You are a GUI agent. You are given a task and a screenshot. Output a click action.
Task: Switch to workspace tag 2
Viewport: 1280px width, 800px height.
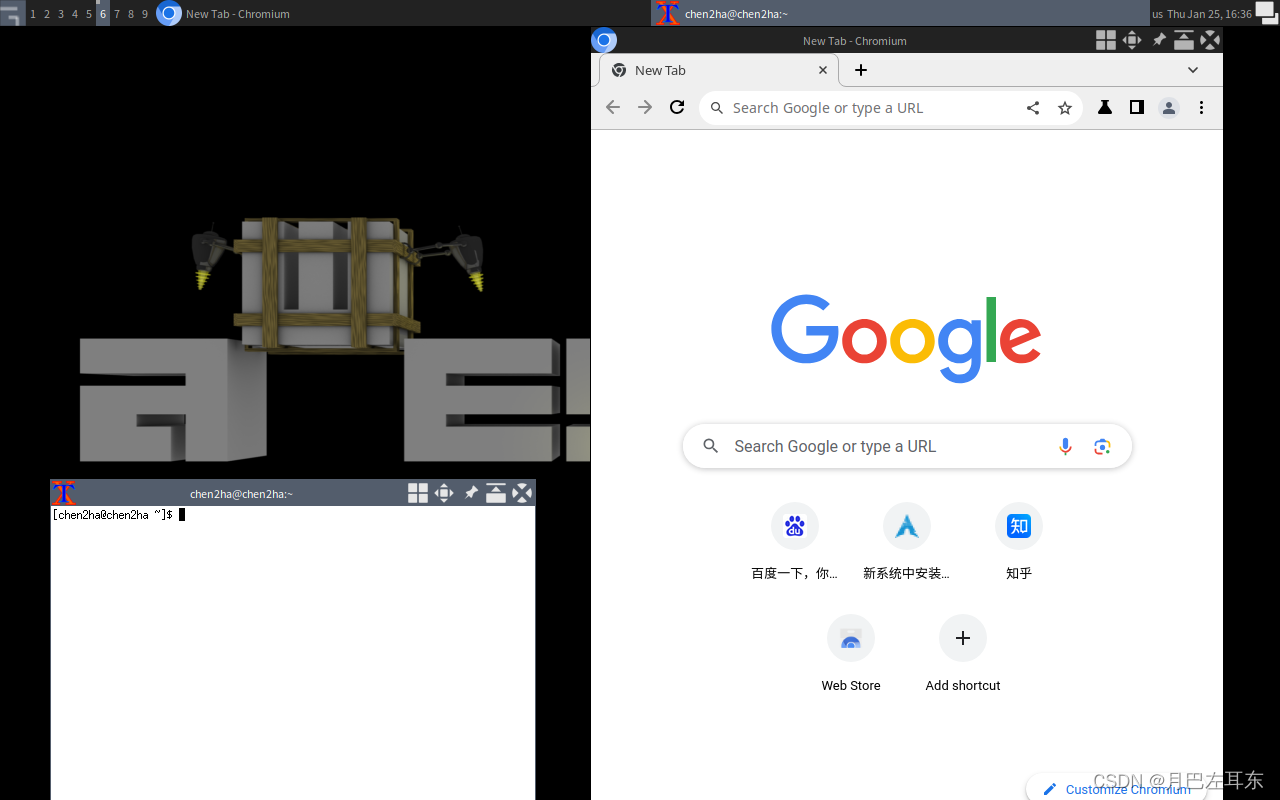(x=47, y=14)
